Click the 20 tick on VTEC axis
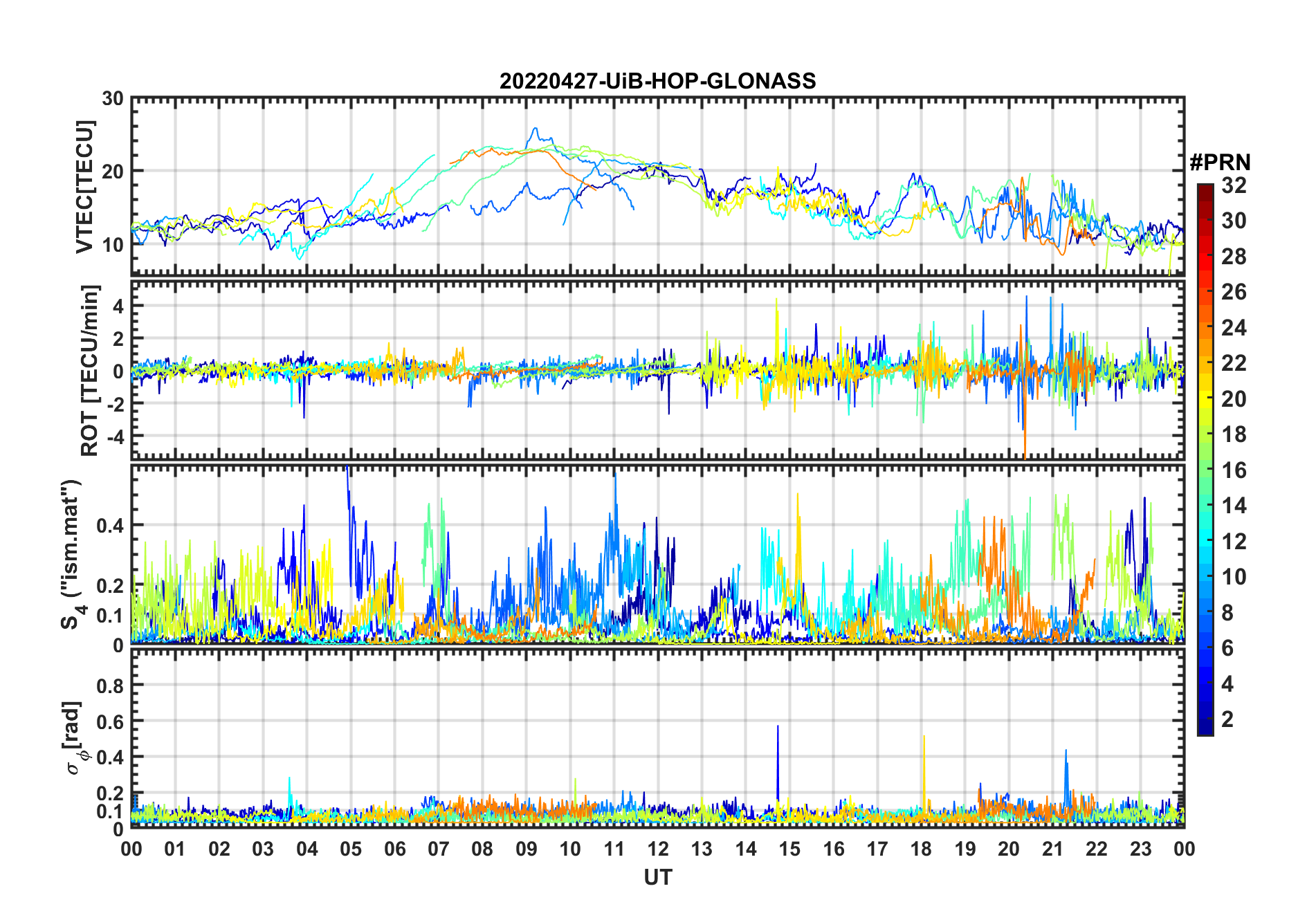Viewport: 1316px width, 920px height. [x=113, y=172]
